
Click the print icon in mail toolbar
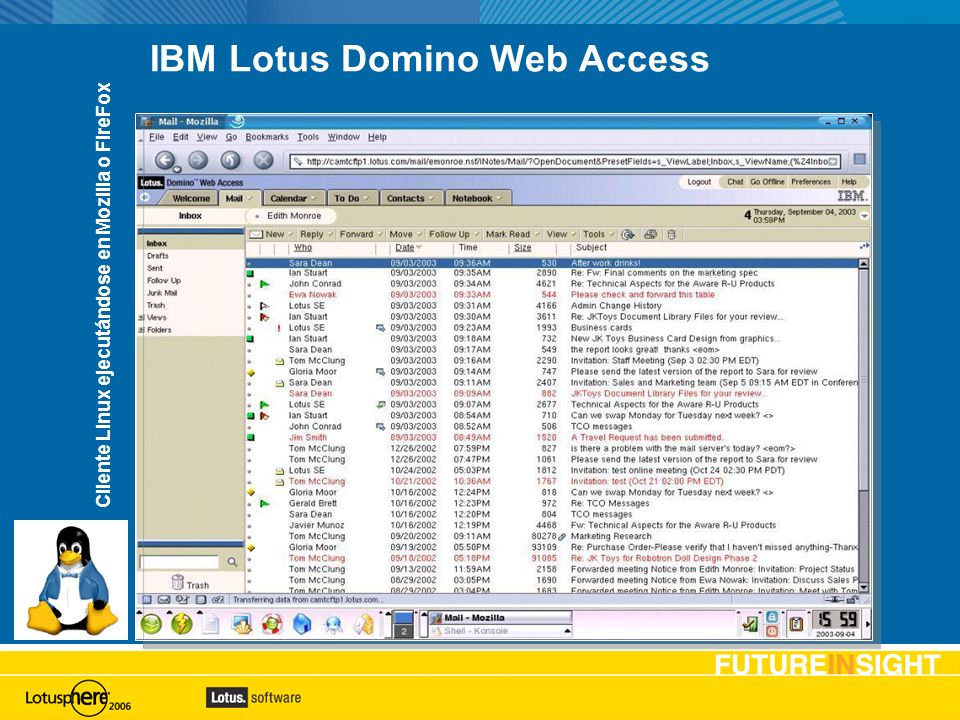coord(650,234)
